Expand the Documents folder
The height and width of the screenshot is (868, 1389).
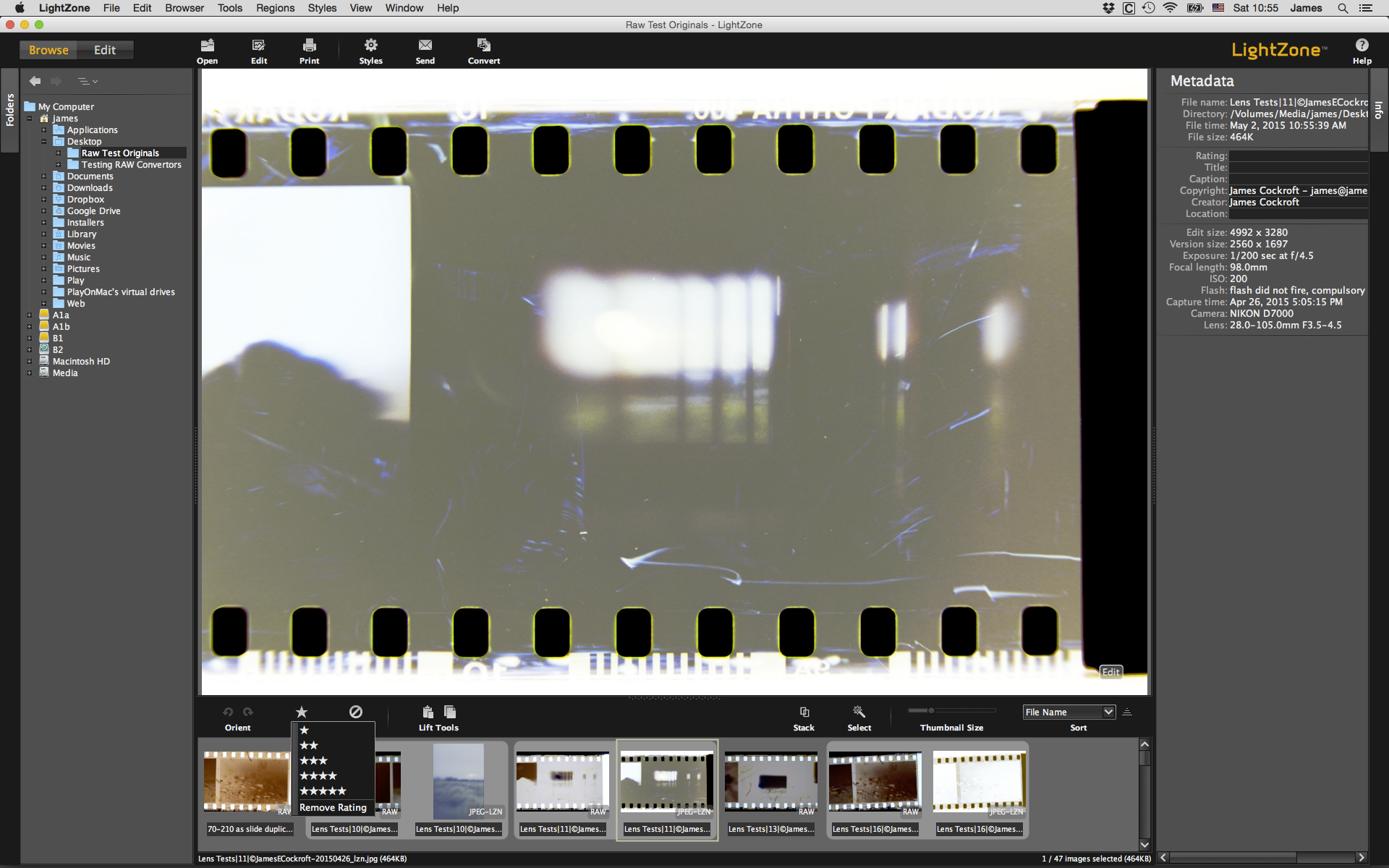[x=42, y=176]
